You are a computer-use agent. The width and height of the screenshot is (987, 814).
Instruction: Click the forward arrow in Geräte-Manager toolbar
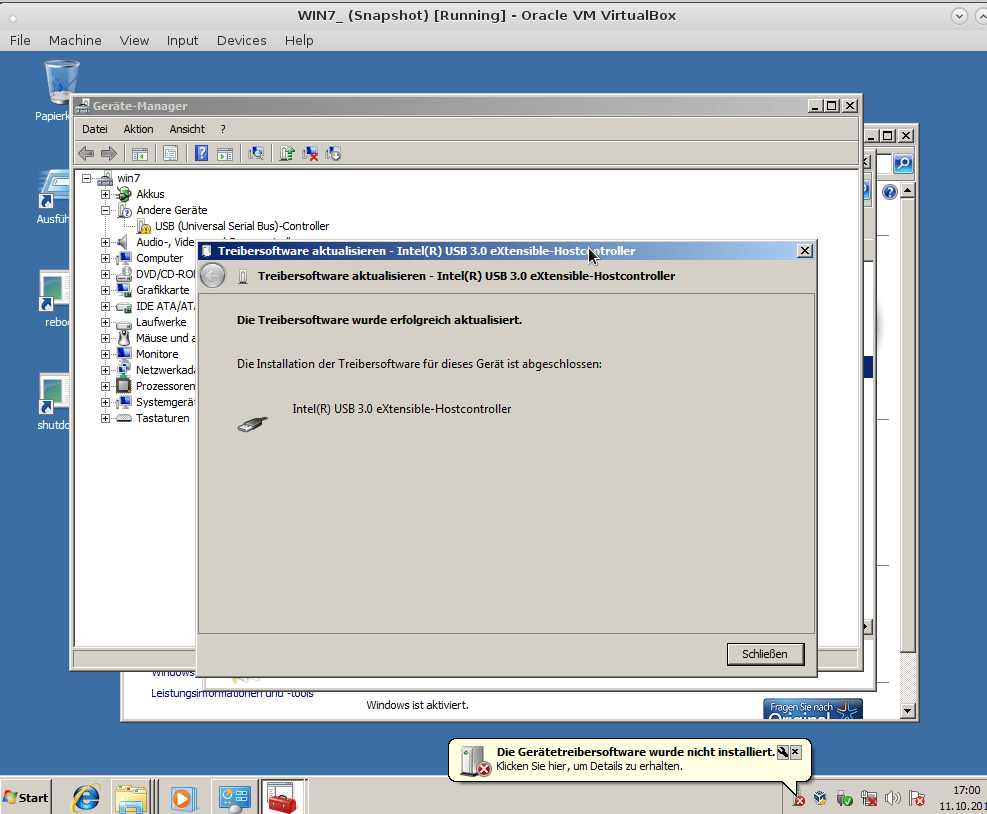coord(109,154)
